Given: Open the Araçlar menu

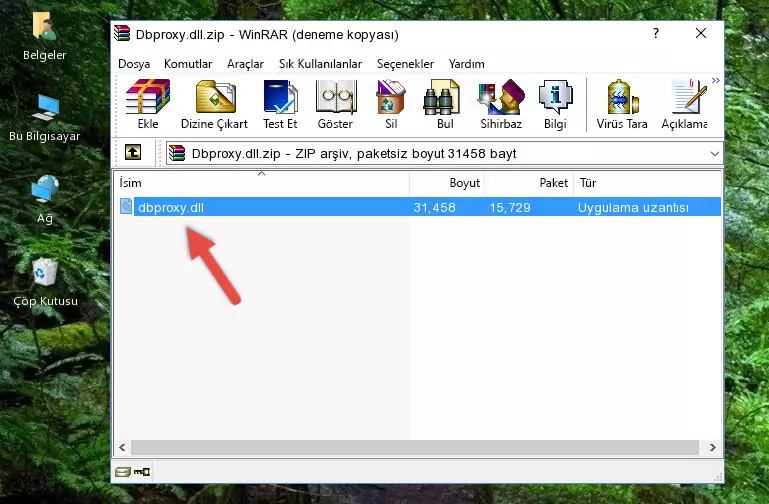Looking at the screenshot, I should (245, 64).
